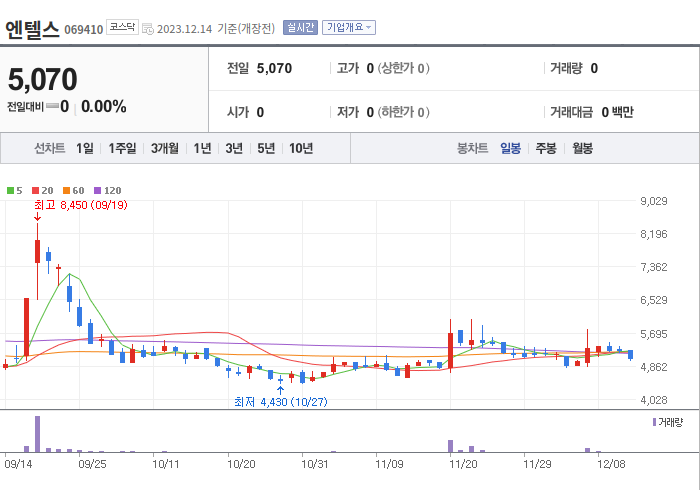Select the 1년 line chart period

(x=202, y=148)
